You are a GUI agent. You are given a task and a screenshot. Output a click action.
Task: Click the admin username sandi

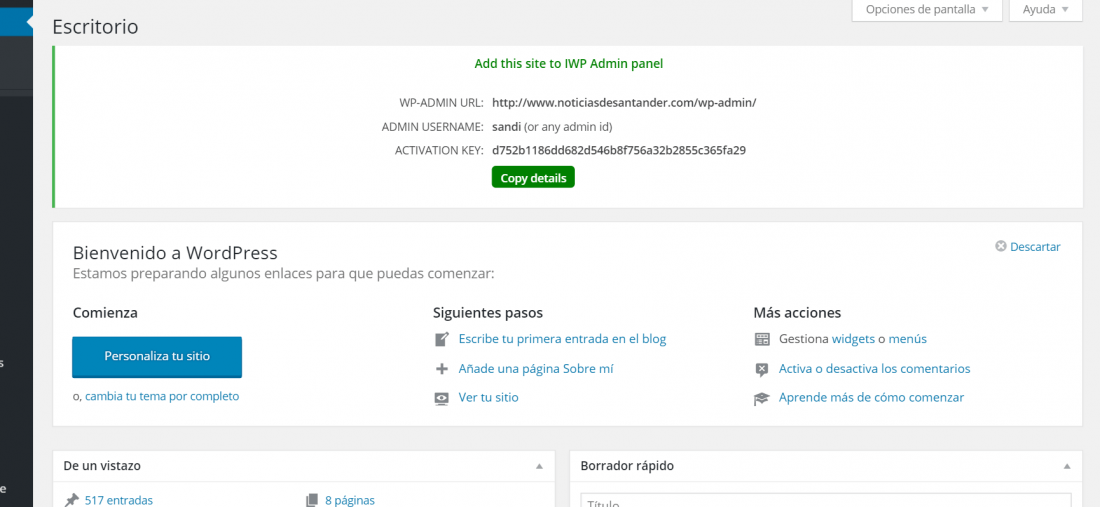coord(507,127)
